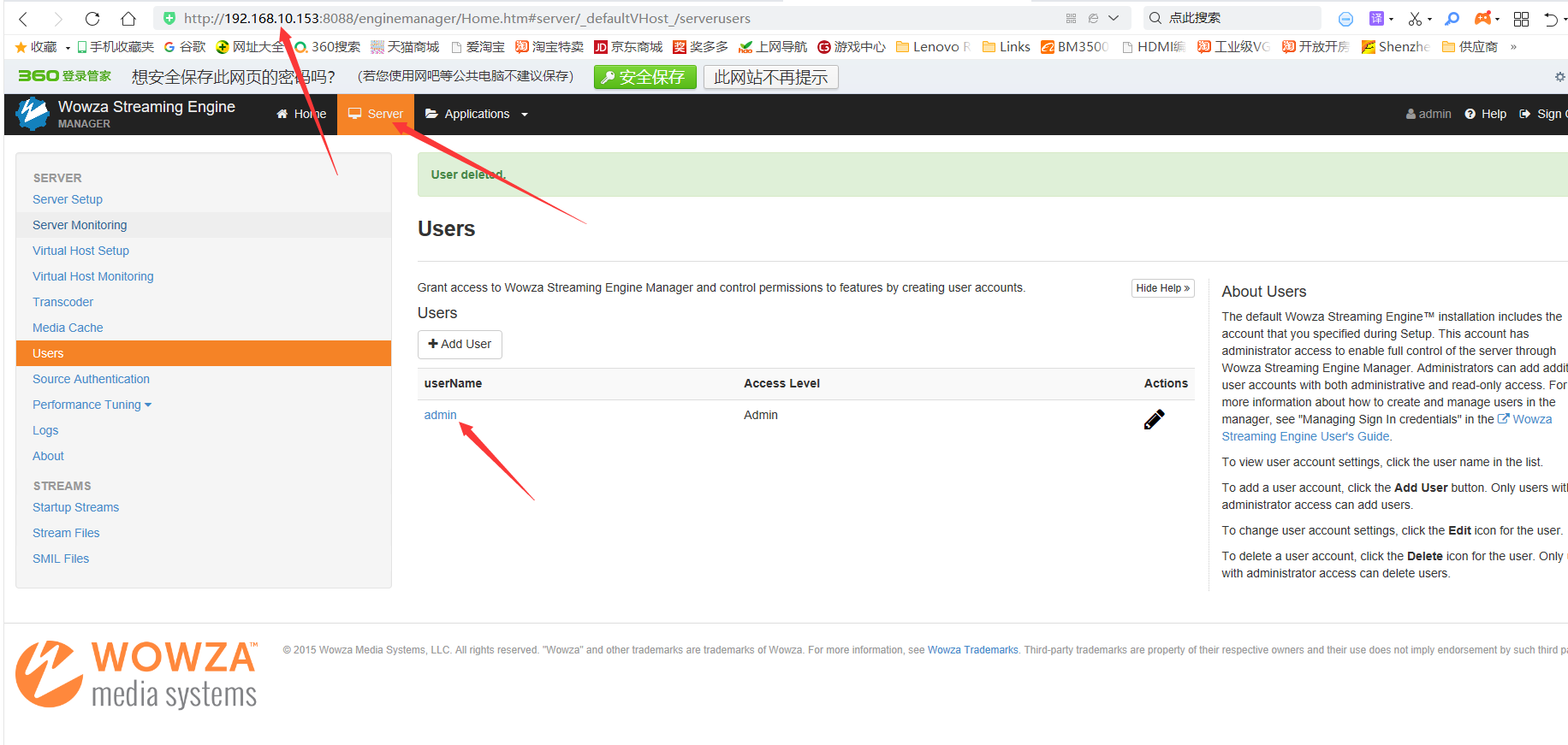Open the Wowza Trademarks footer link
The width and height of the screenshot is (1568, 745).
tap(972, 650)
